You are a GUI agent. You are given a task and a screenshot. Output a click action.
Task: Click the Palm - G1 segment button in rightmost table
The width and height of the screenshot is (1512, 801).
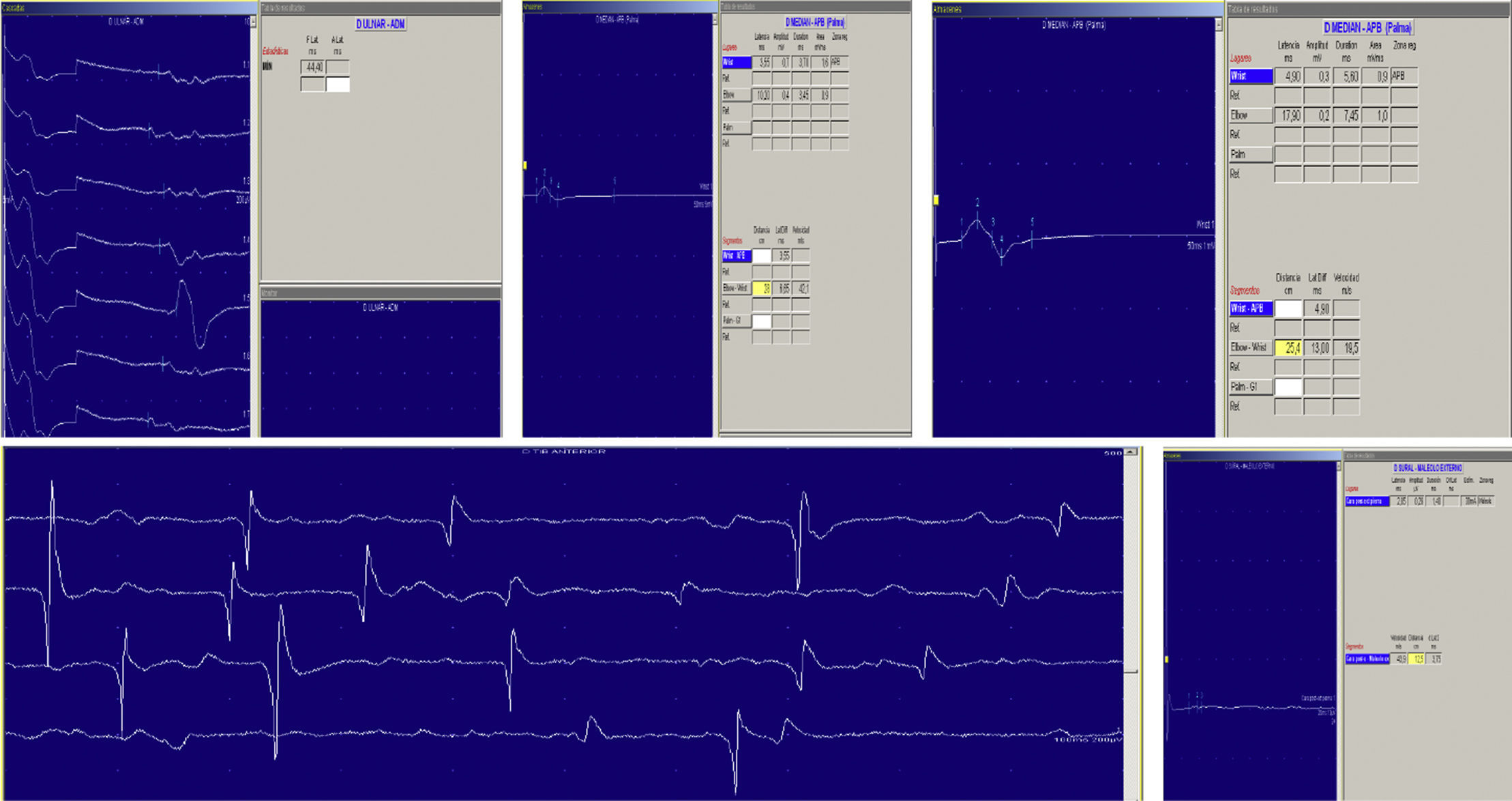click(1251, 387)
